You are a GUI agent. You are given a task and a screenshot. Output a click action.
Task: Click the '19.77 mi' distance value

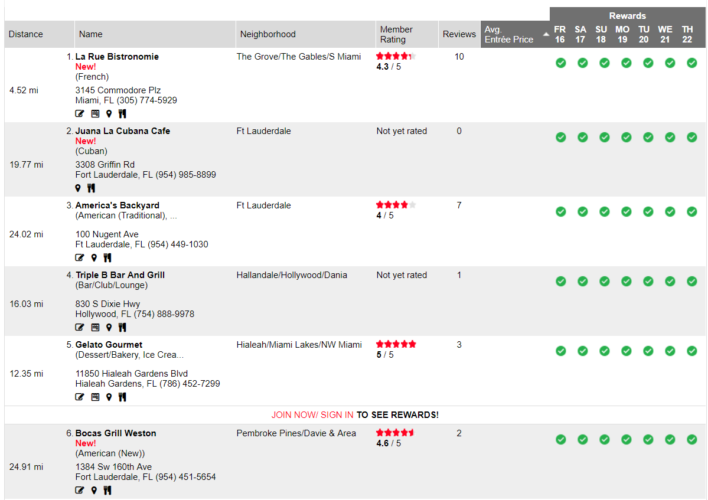click(26, 164)
